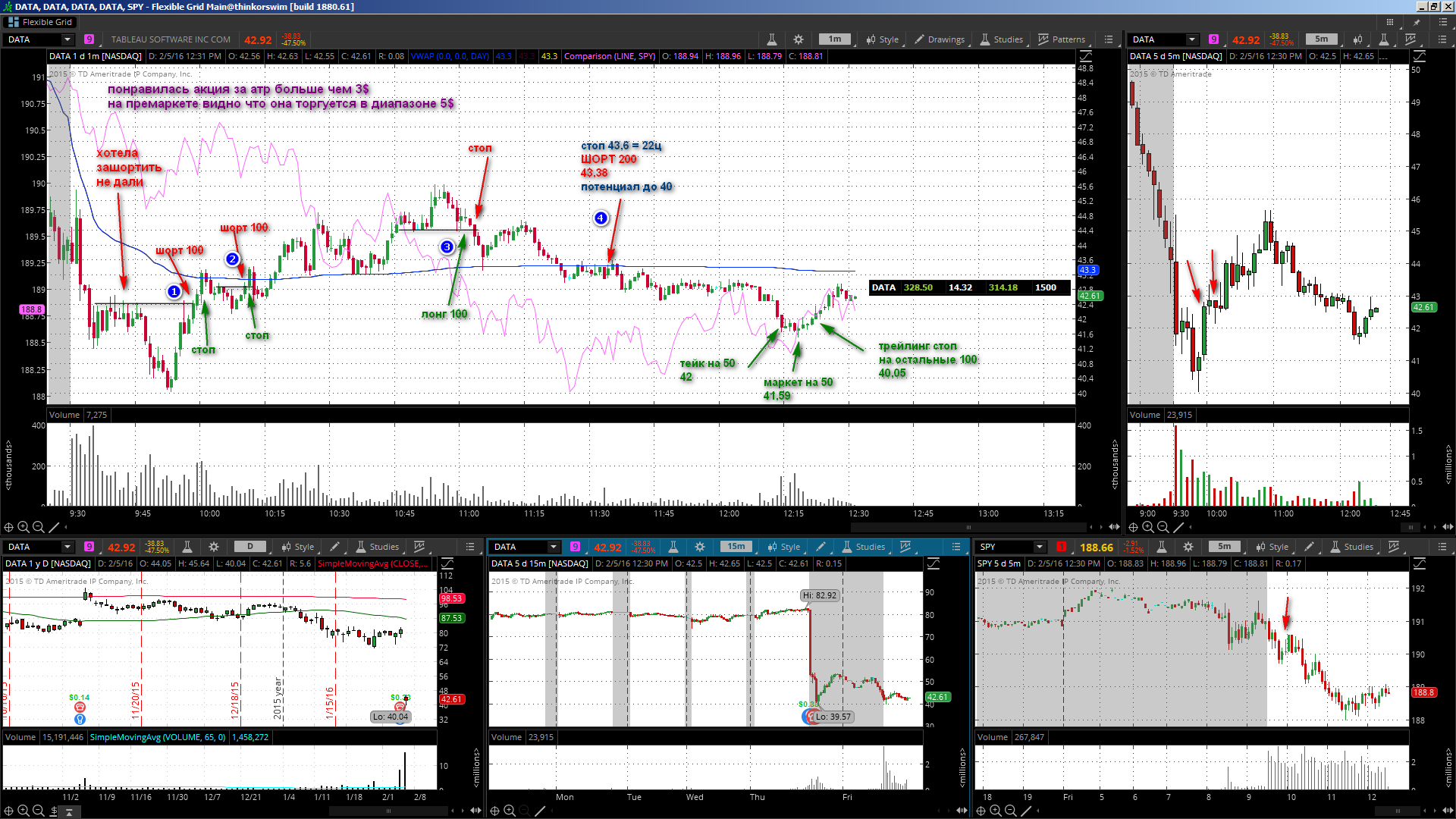This screenshot has height=819, width=1456.
Task: Open patterns icon in daily DATA chart toolbar
Action: point(419,547)
